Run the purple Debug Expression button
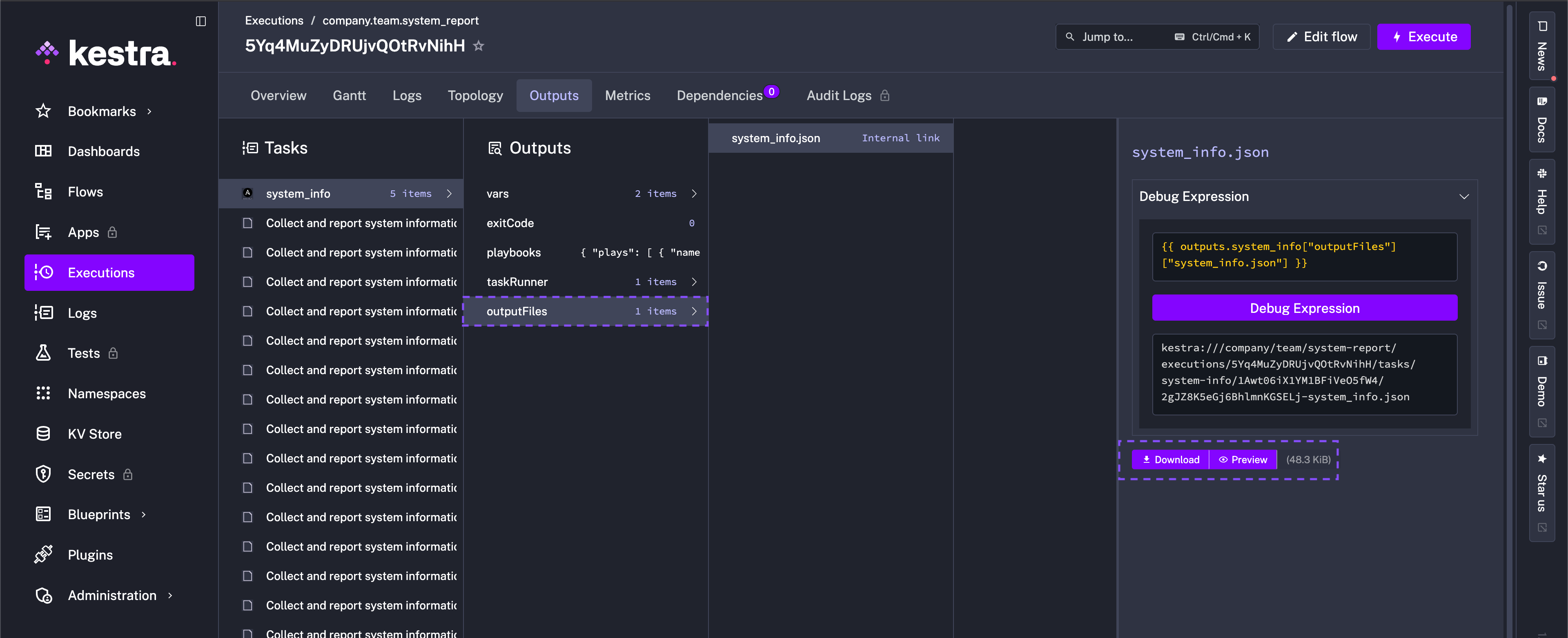 point(1305,308)
